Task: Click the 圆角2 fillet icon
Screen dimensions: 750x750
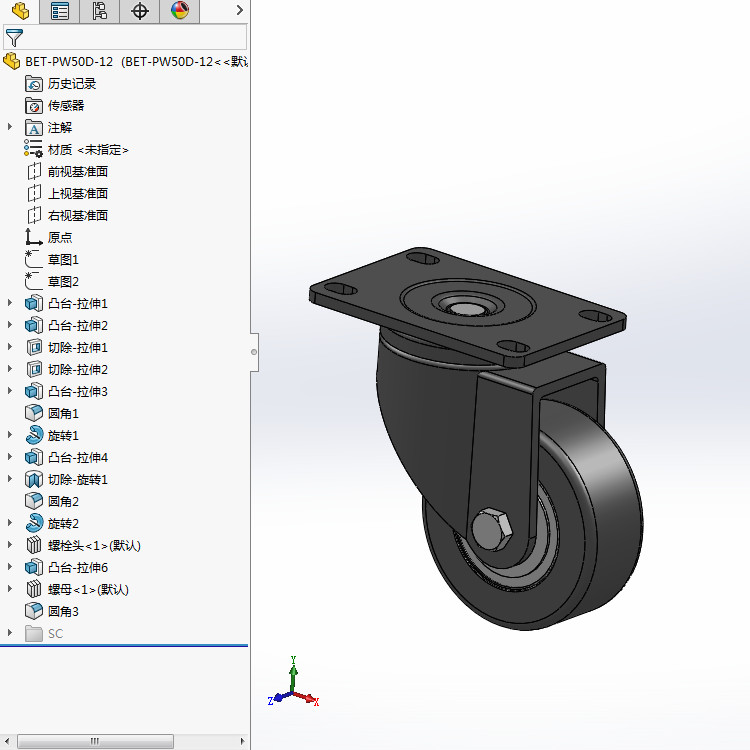Action: tap(34, 501)
